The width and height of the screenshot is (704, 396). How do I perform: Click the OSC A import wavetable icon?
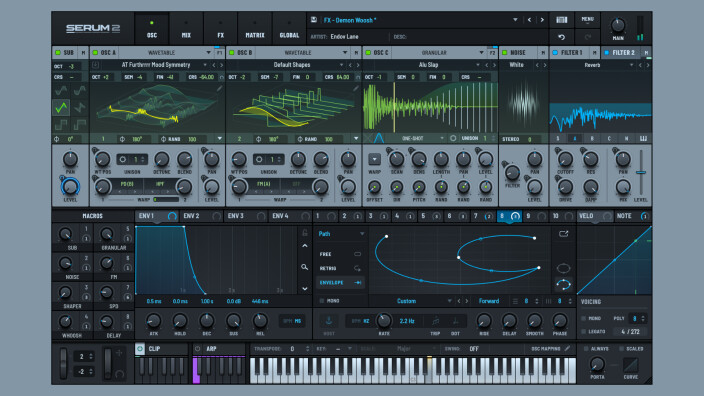click(96, 65)
